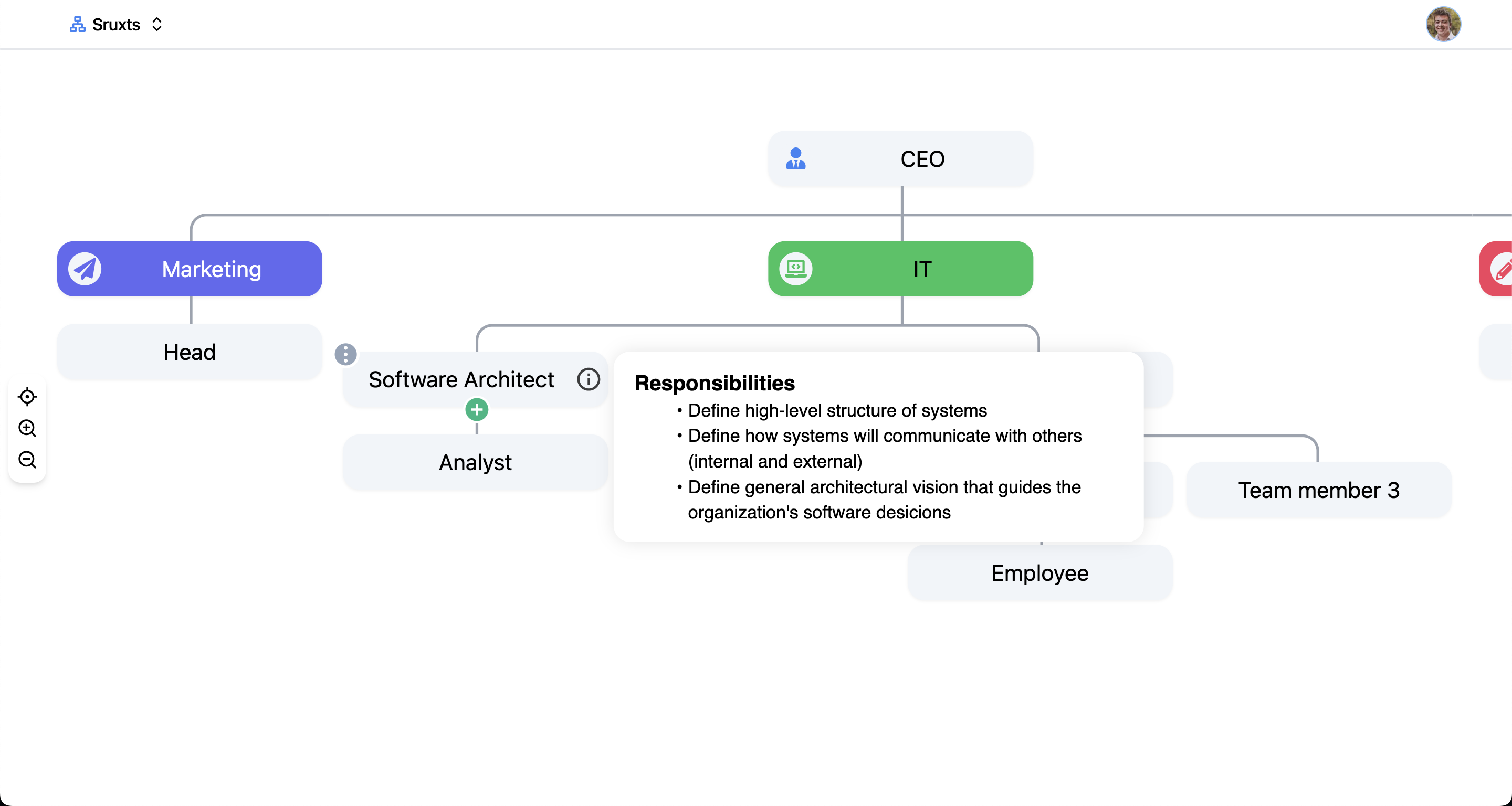This screenshot has height=806, width=1512.
Task: Zoom in with the magnifier plus icon
Action: click(x=27, y=428)
